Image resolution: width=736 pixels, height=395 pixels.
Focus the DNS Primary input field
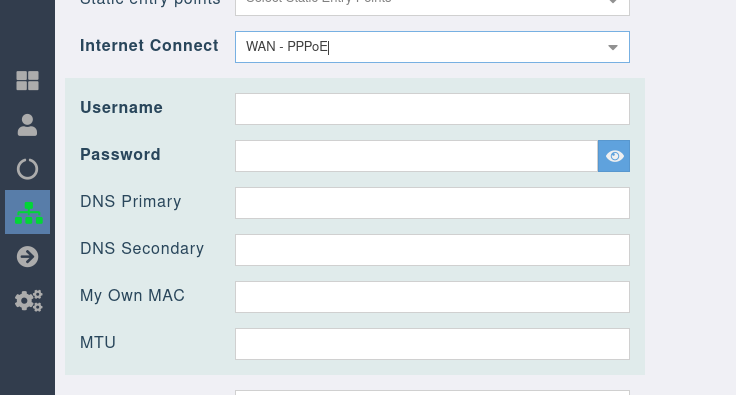tap(432, 203)
